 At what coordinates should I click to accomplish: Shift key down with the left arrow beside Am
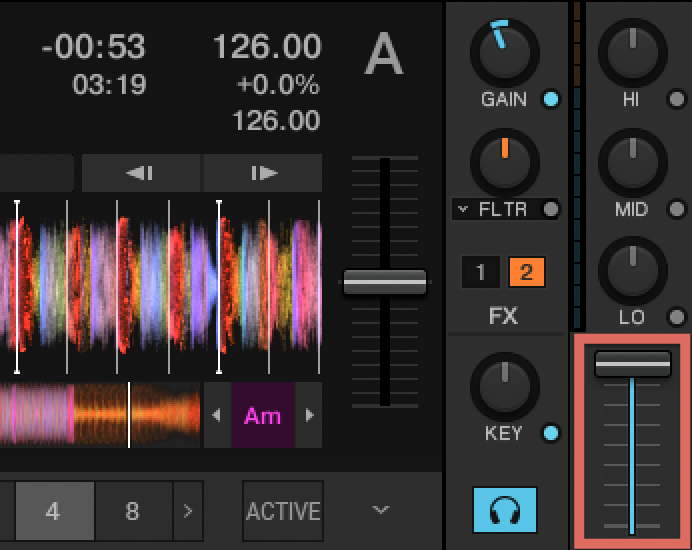pyautogui.click(x=217, y=415)
